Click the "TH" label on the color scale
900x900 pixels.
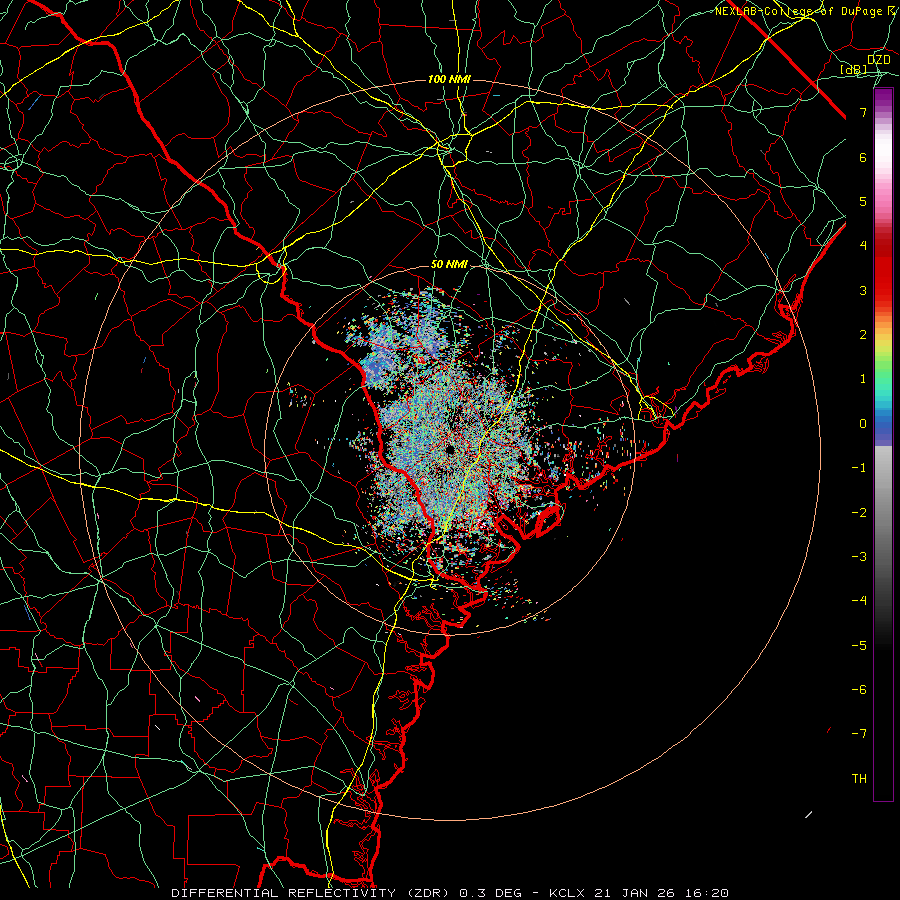859,778
